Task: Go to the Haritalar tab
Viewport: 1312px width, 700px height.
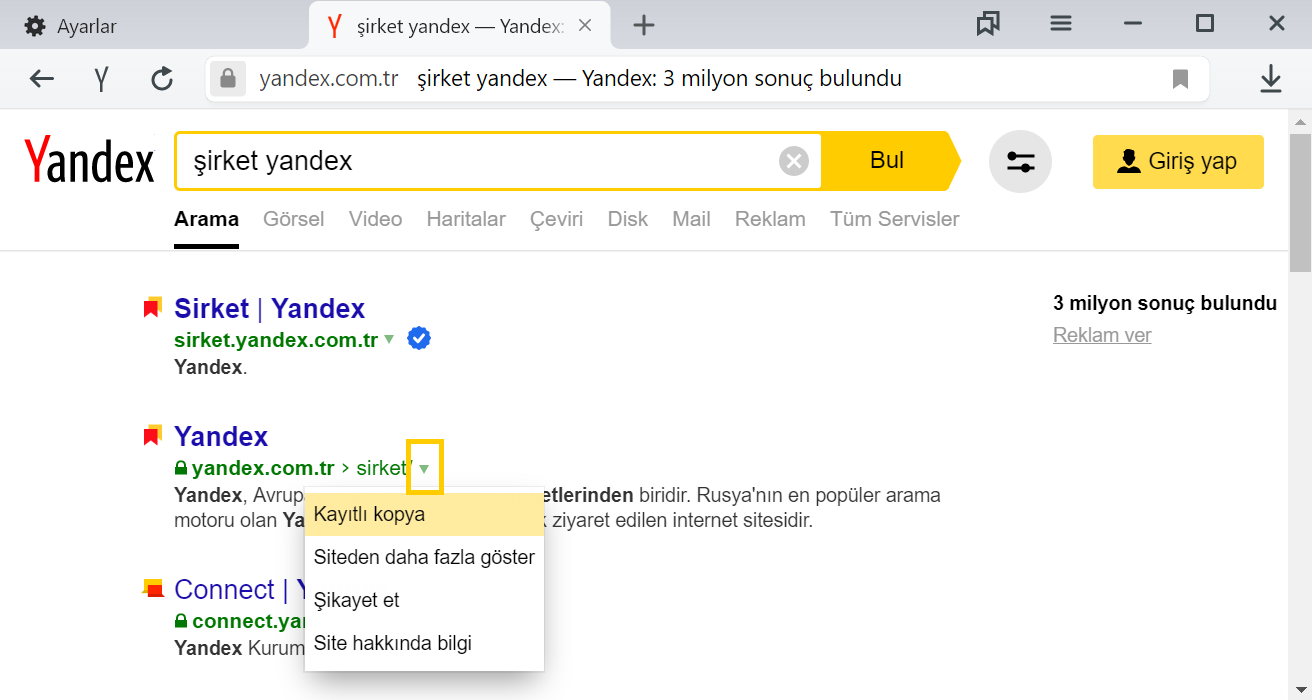Action: pyautogui.click(x=466, y=219)
